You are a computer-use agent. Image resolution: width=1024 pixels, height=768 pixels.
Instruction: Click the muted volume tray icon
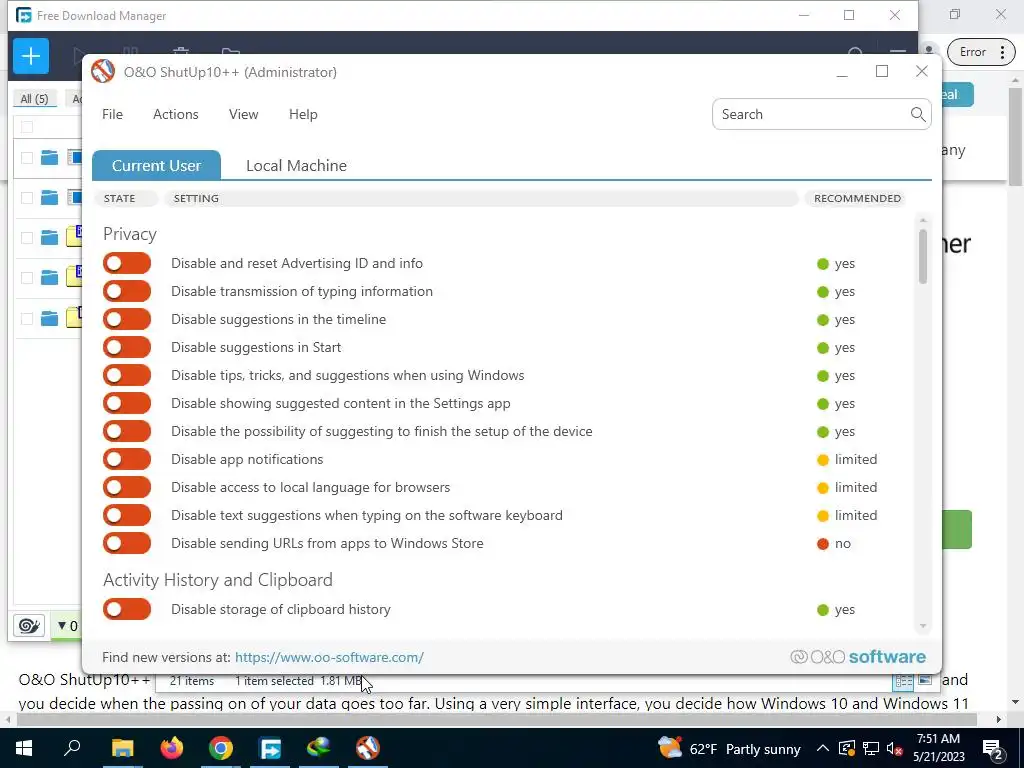(x=894, y=749)
